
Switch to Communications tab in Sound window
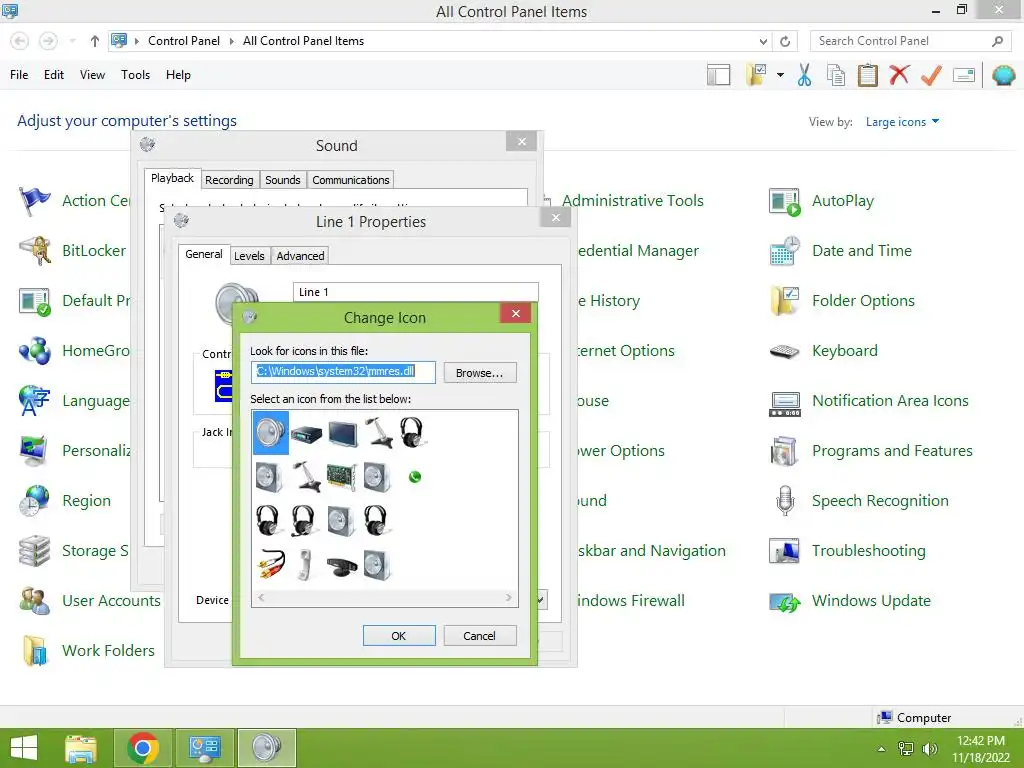pyautogui.click(x=351, y=180)
